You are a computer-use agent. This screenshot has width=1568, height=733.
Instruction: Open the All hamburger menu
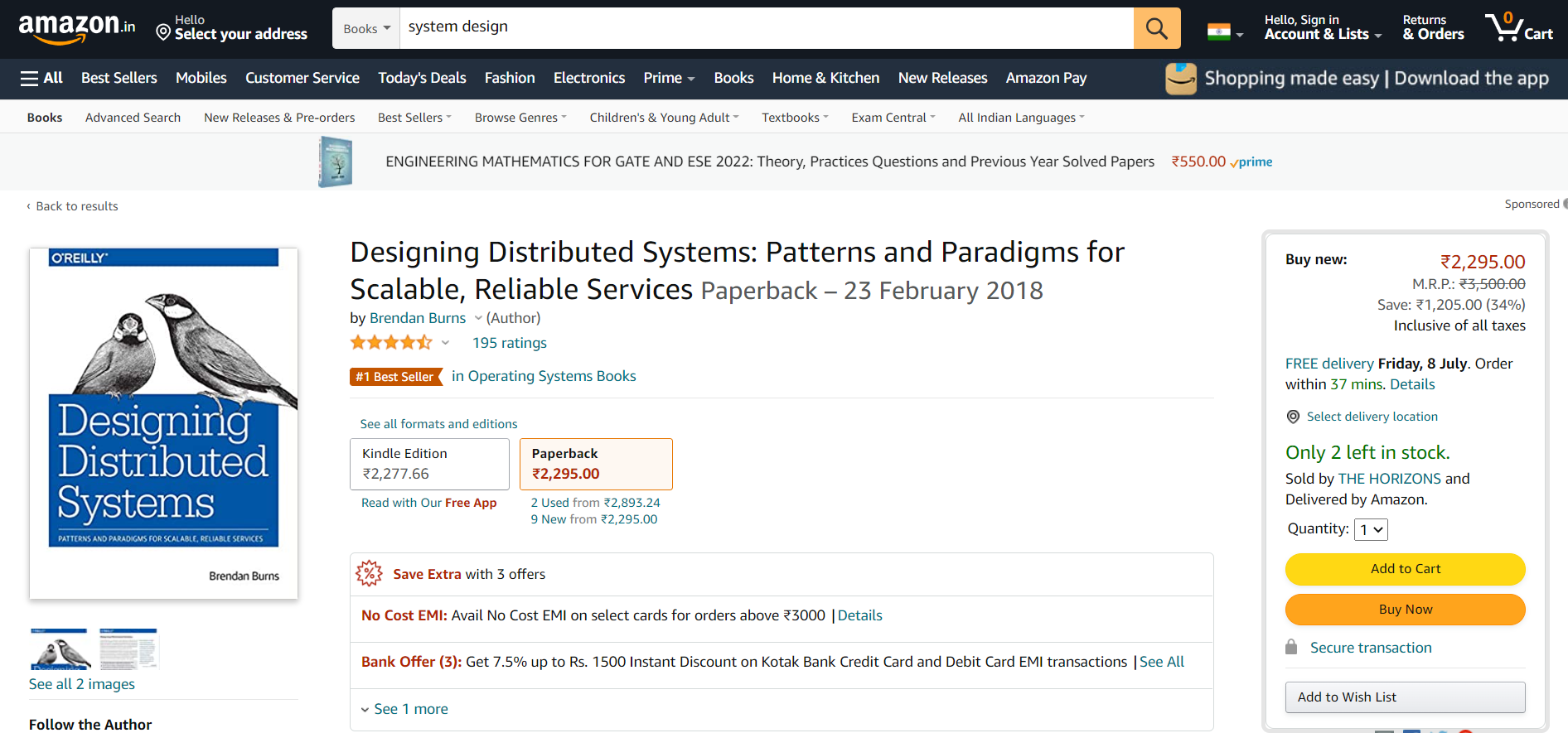pos(41,78)
